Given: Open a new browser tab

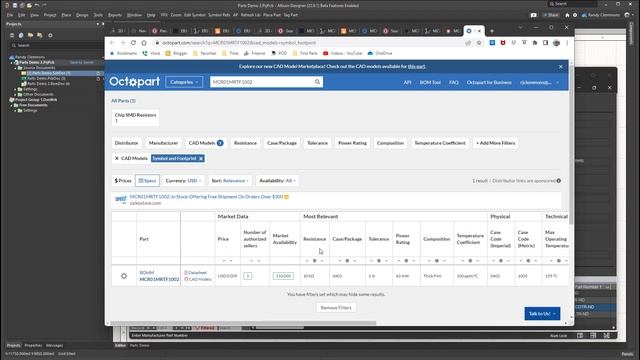Looking at the screenshot, I should coord(491,31).
